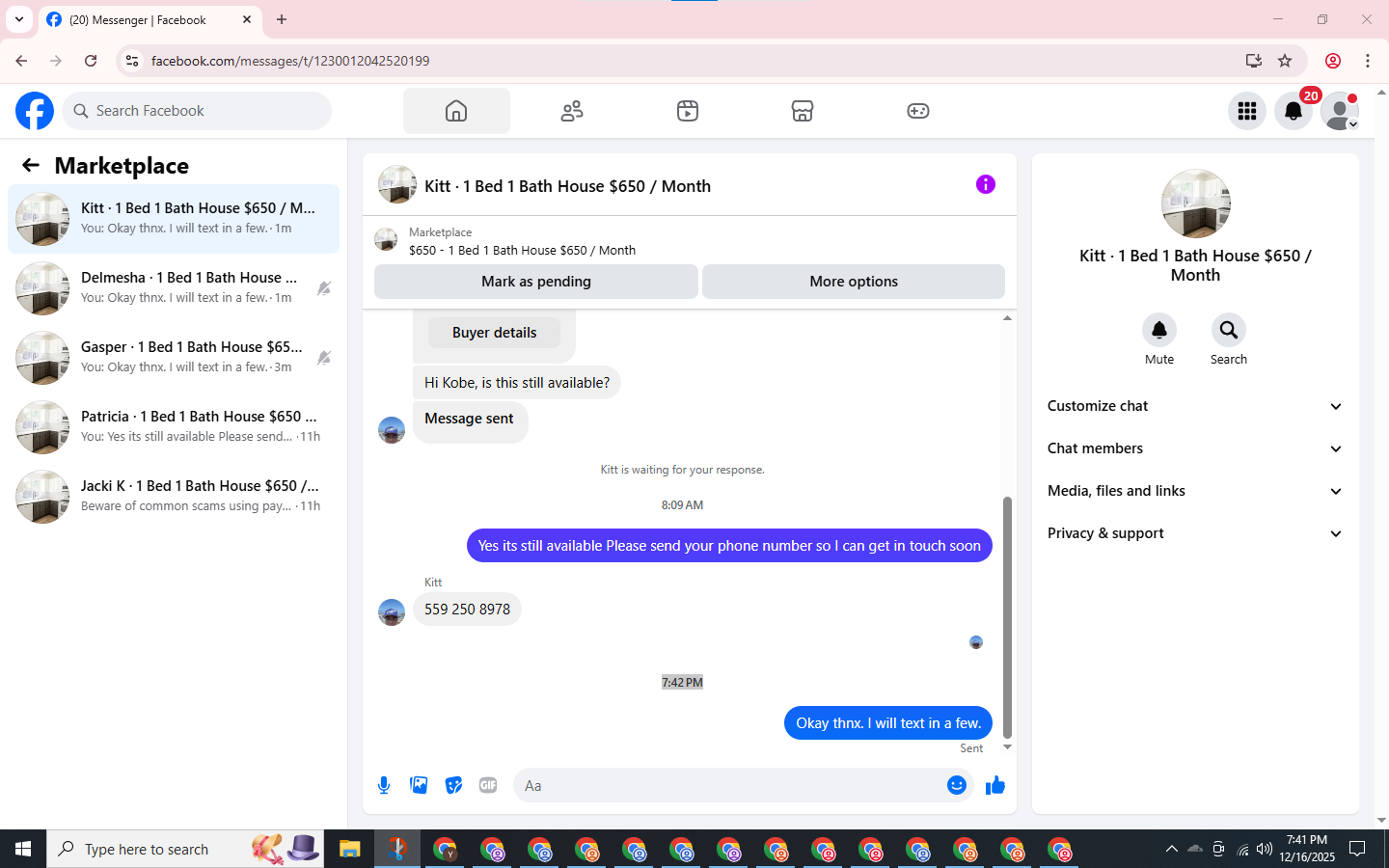The height and width of the screenshot is (868, 1389).
Task: Click muted bell on Gasper conversation
Action: (x=324, y=358)
